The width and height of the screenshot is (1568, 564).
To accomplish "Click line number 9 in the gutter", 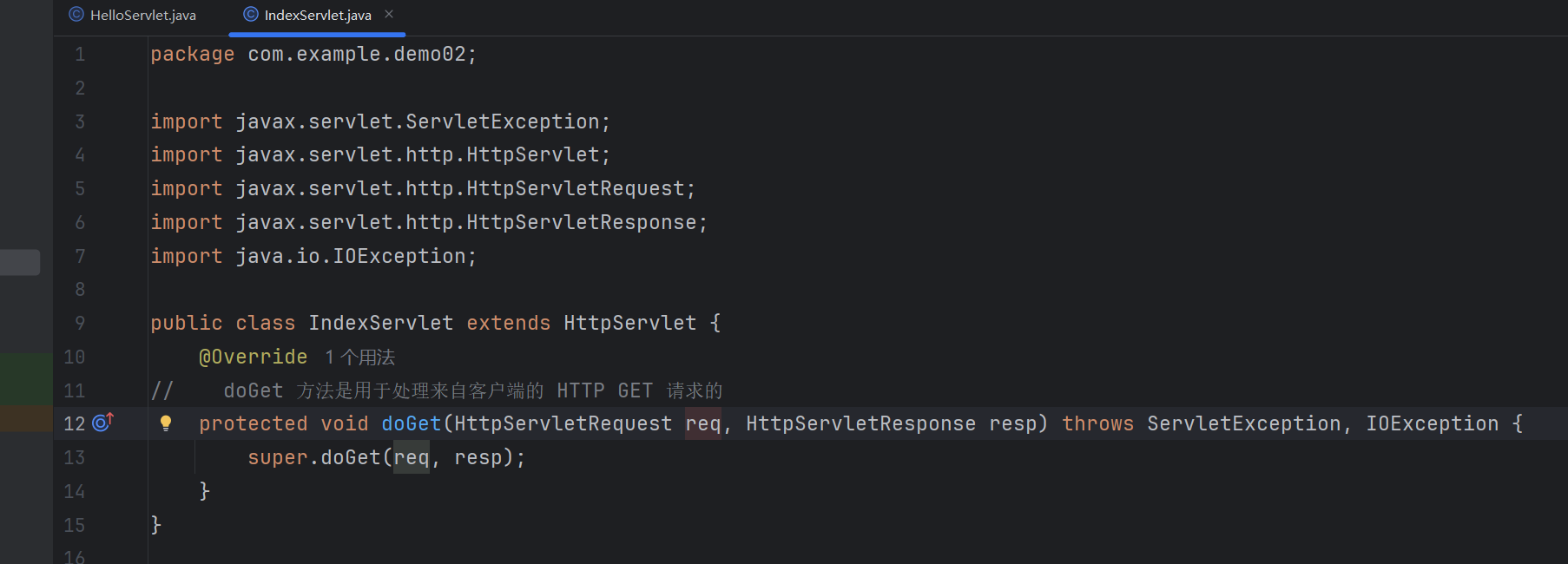I will [80, 323].
